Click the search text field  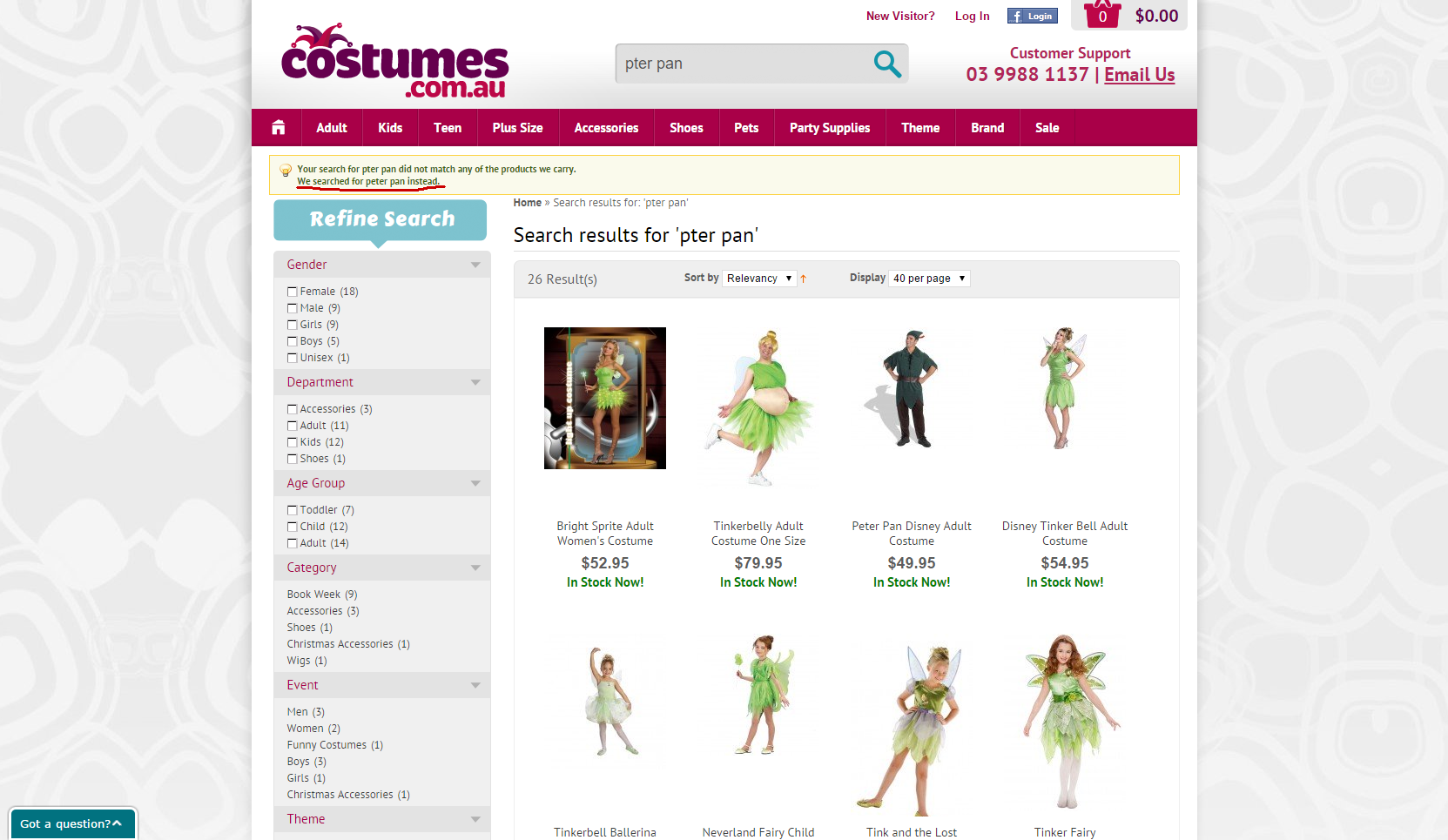[742, 64]
